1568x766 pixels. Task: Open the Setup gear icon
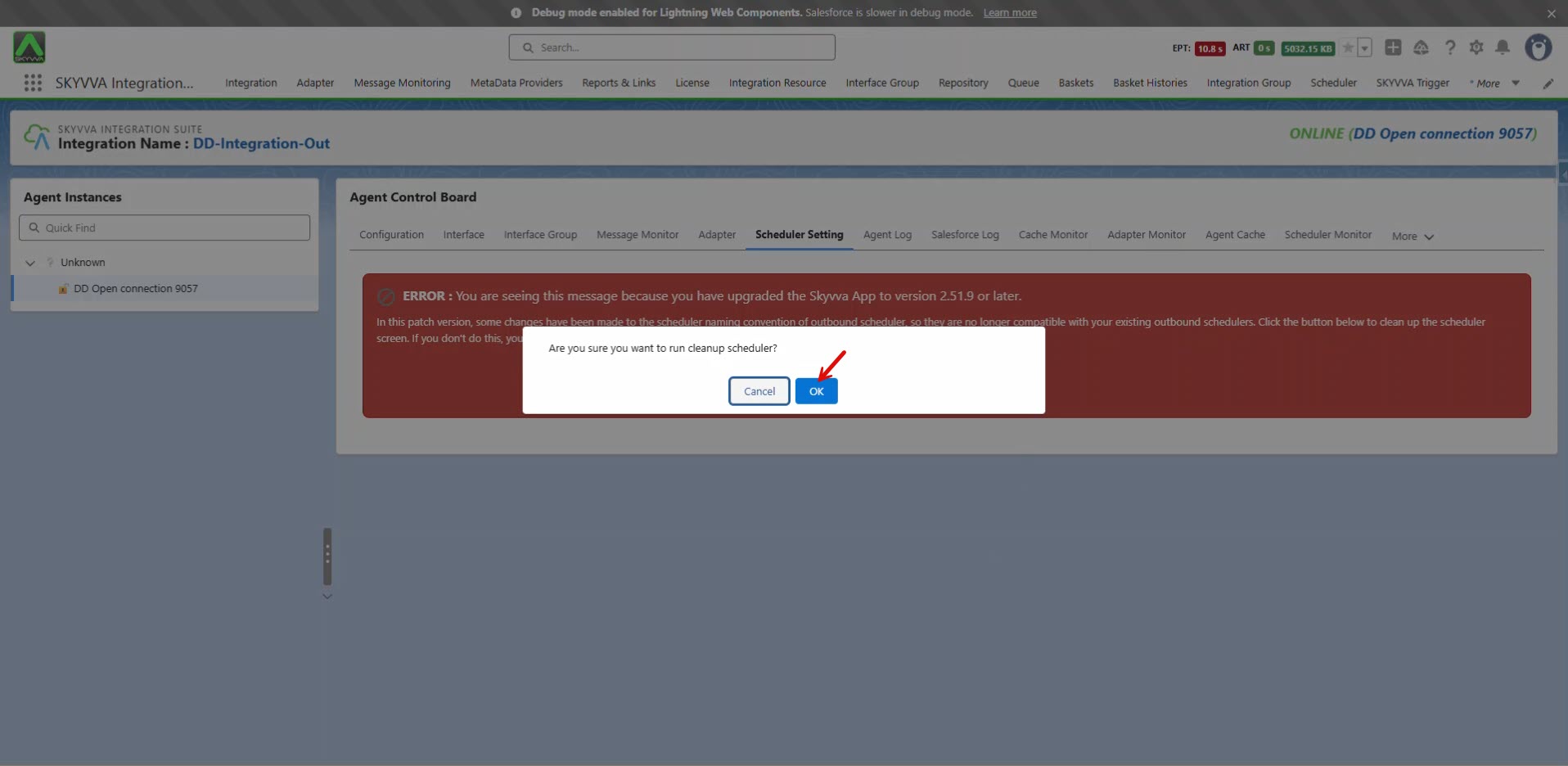(1476, 47)
